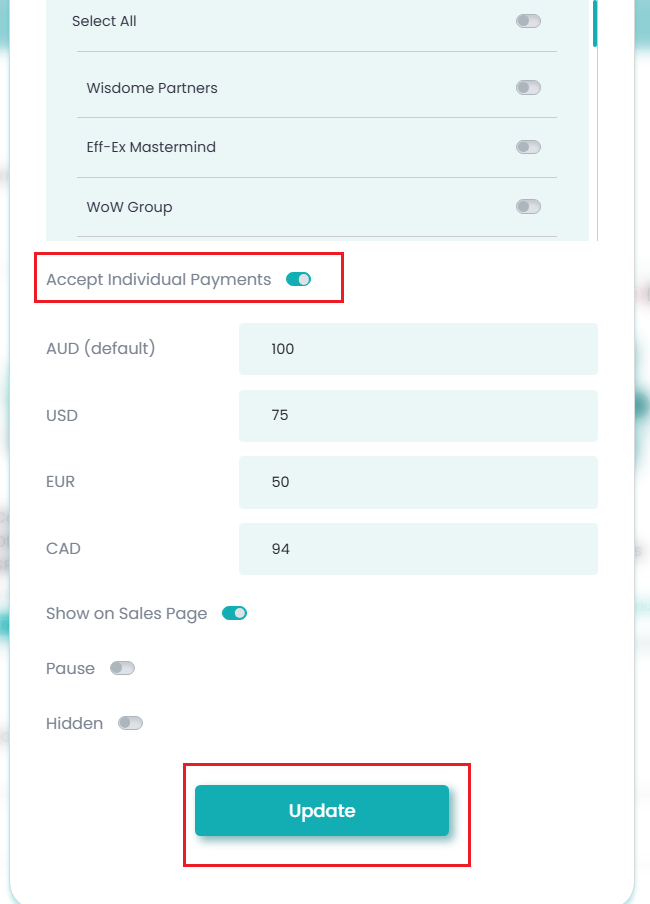Turn off Show on Sales Page
Screen dimensions: 650x904
pos(234,613)
